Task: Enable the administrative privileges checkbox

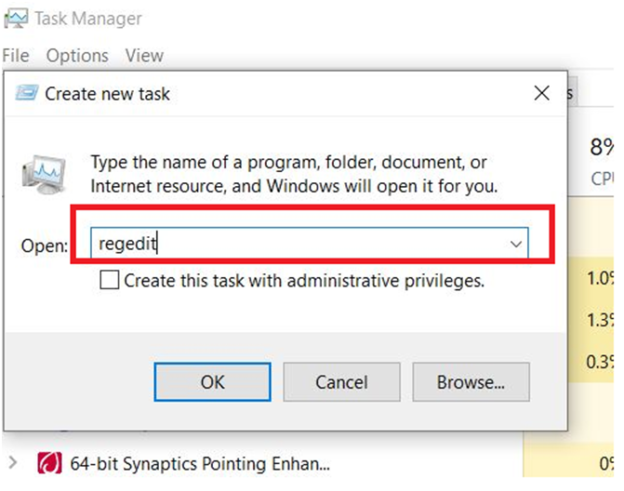Action: pos(109,281)
